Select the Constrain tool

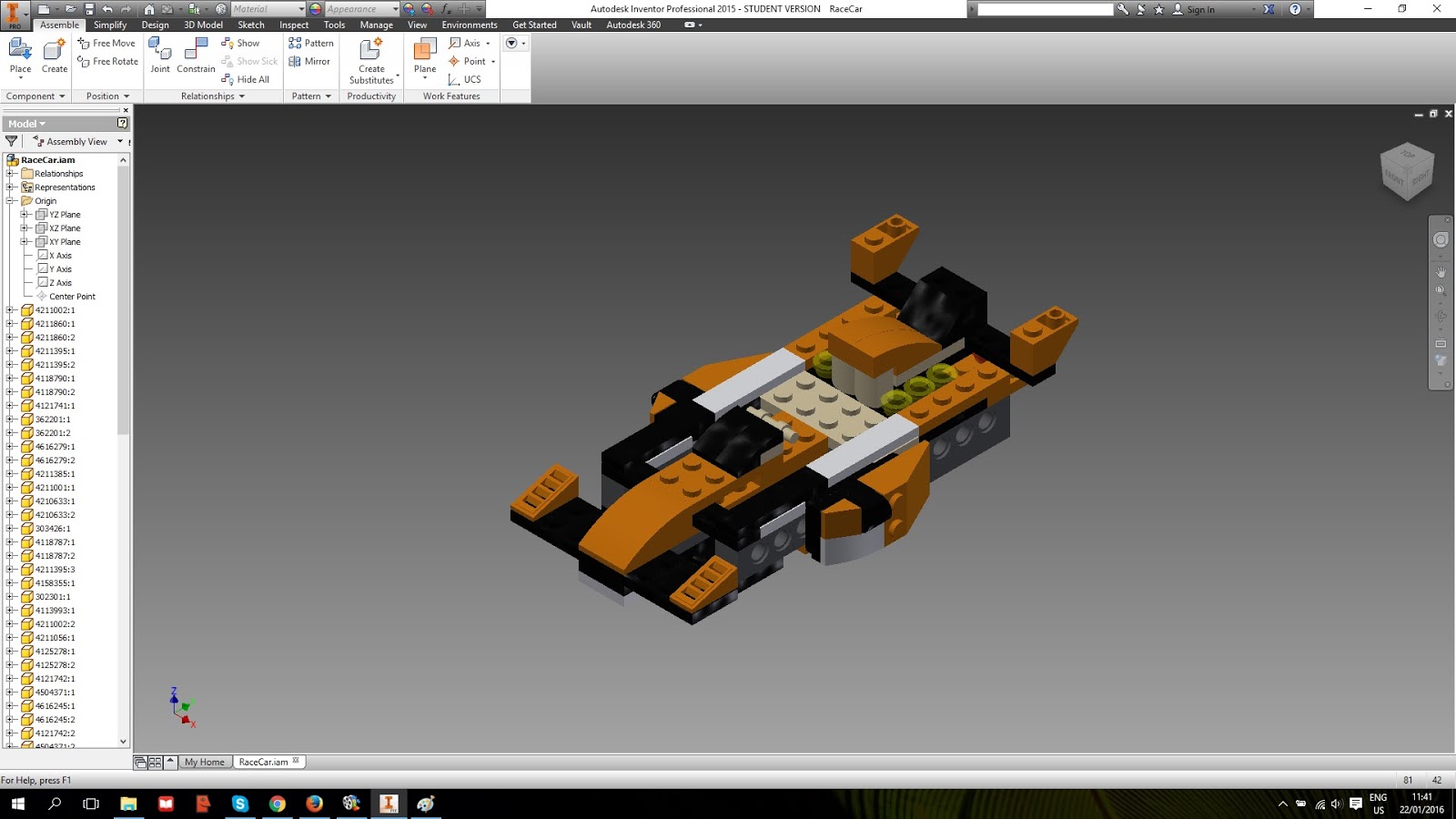pos(196,56)
